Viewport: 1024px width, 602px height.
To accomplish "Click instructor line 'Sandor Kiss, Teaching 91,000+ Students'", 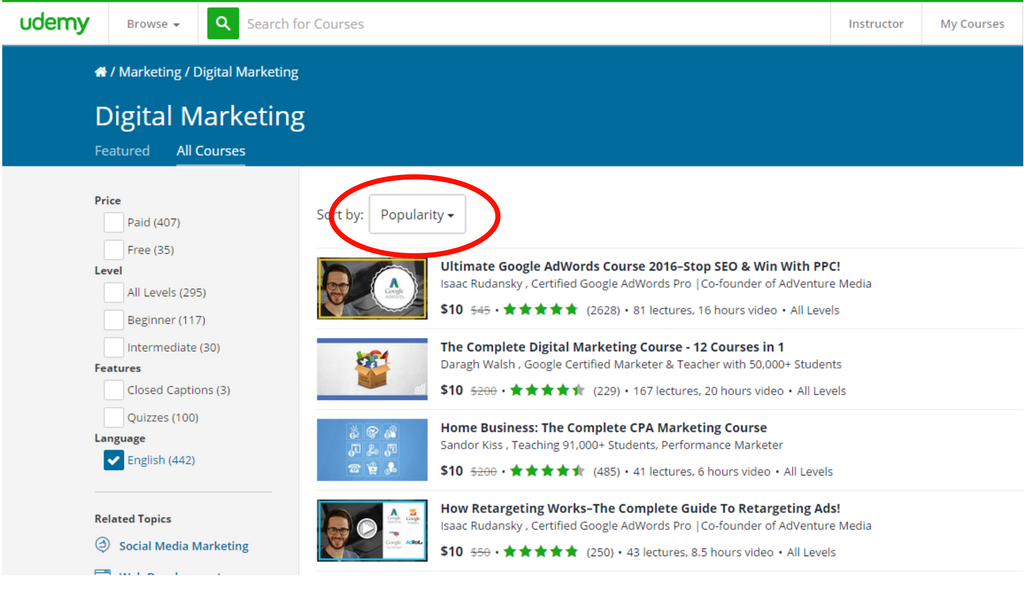I will pos(611,445).
